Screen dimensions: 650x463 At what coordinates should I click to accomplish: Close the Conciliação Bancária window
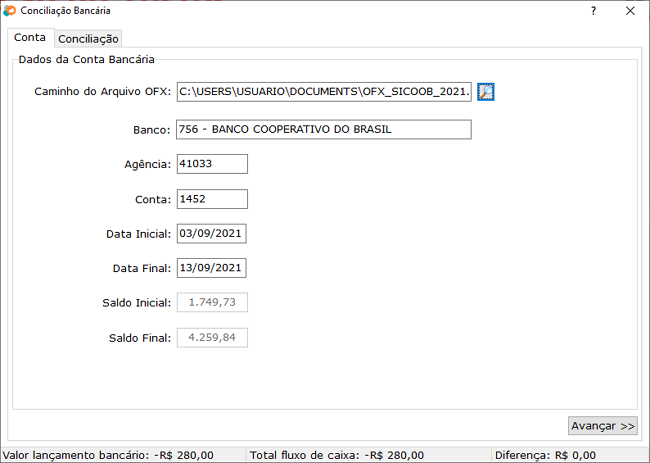tap(630, 11)
